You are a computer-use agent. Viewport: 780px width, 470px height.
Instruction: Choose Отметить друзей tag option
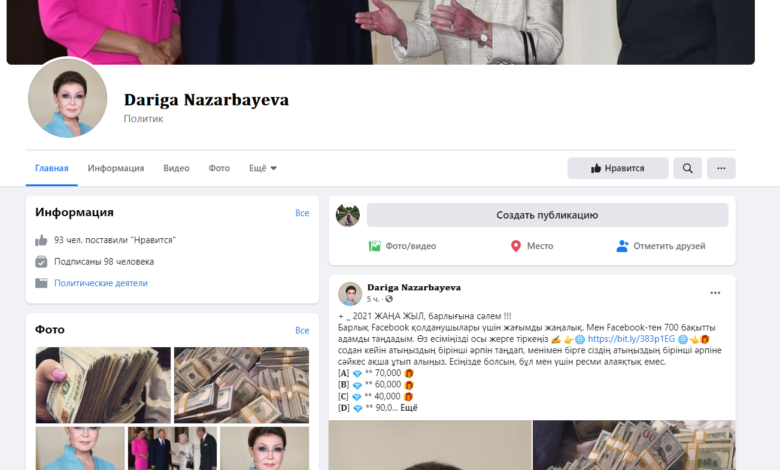[x=661, y=246]
